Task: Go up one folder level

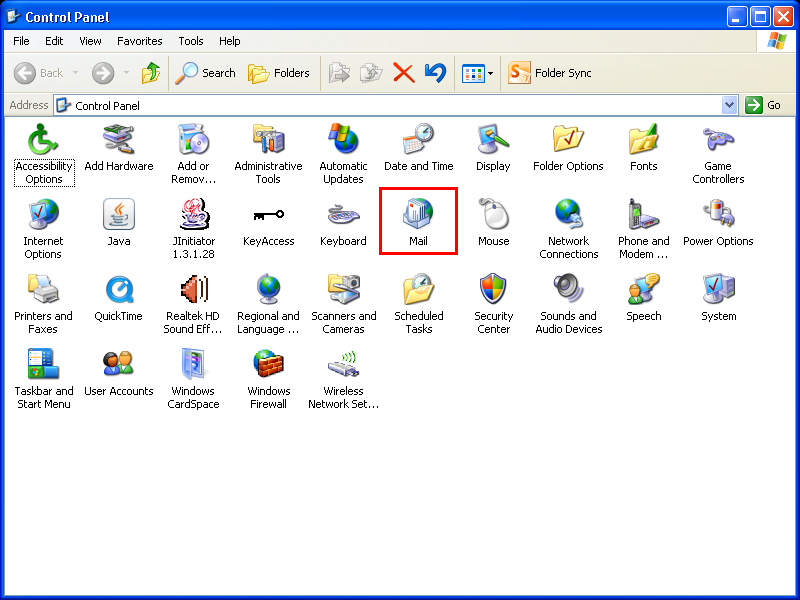Action: coord(151,73)
